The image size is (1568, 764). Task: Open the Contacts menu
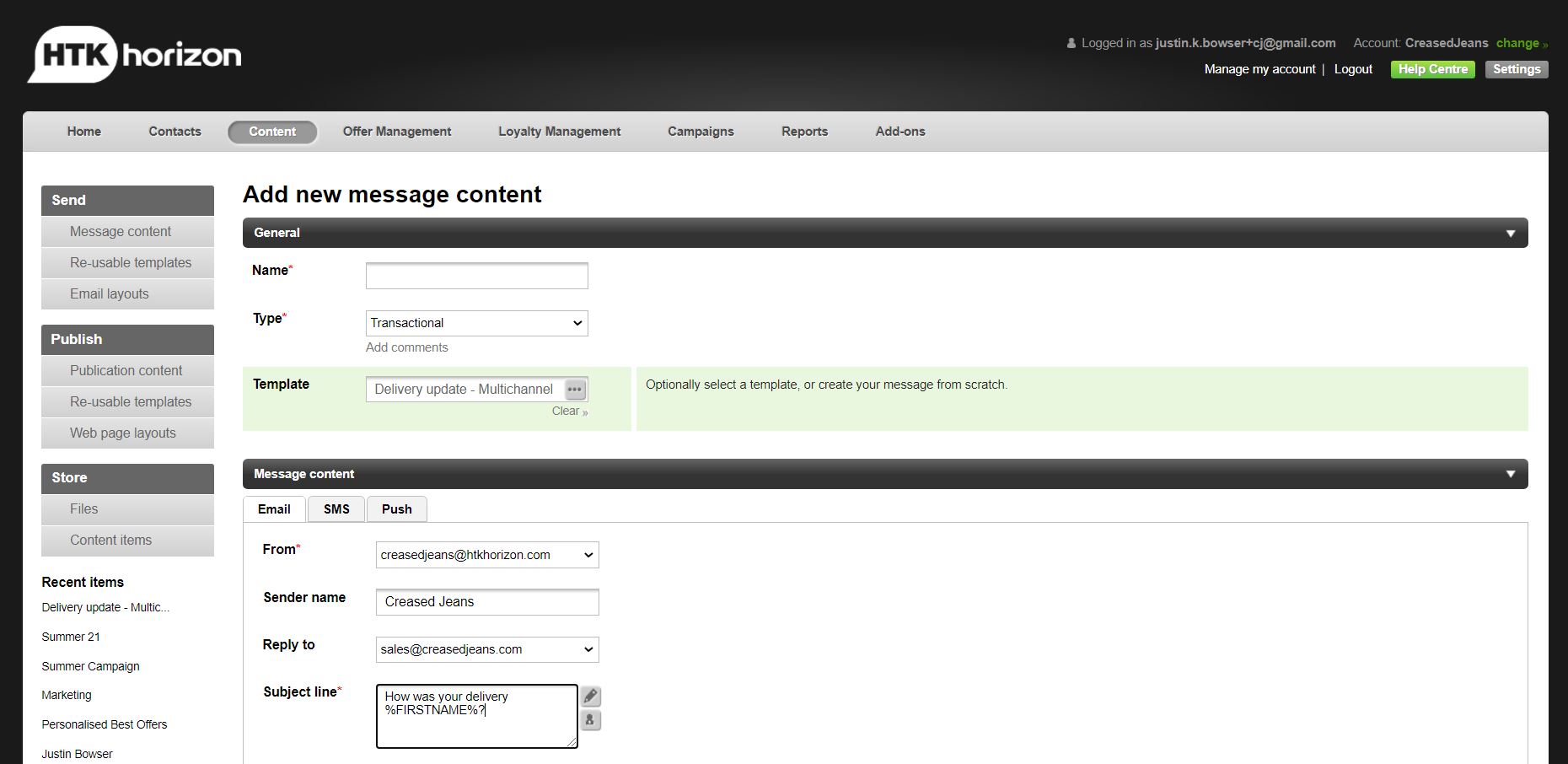tap(175, 132)
